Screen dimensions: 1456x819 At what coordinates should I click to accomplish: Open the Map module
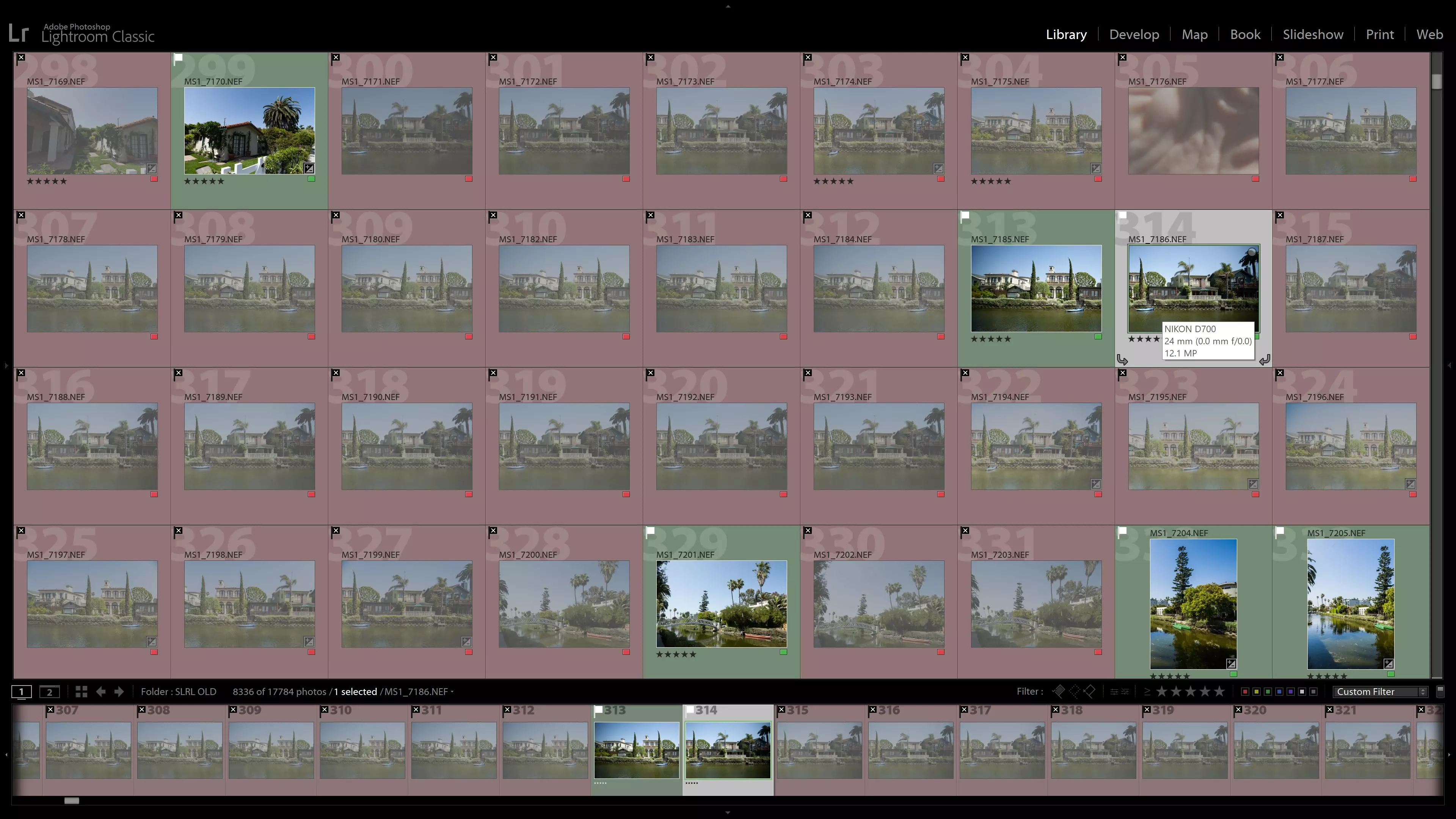[x=1194, y=35]
